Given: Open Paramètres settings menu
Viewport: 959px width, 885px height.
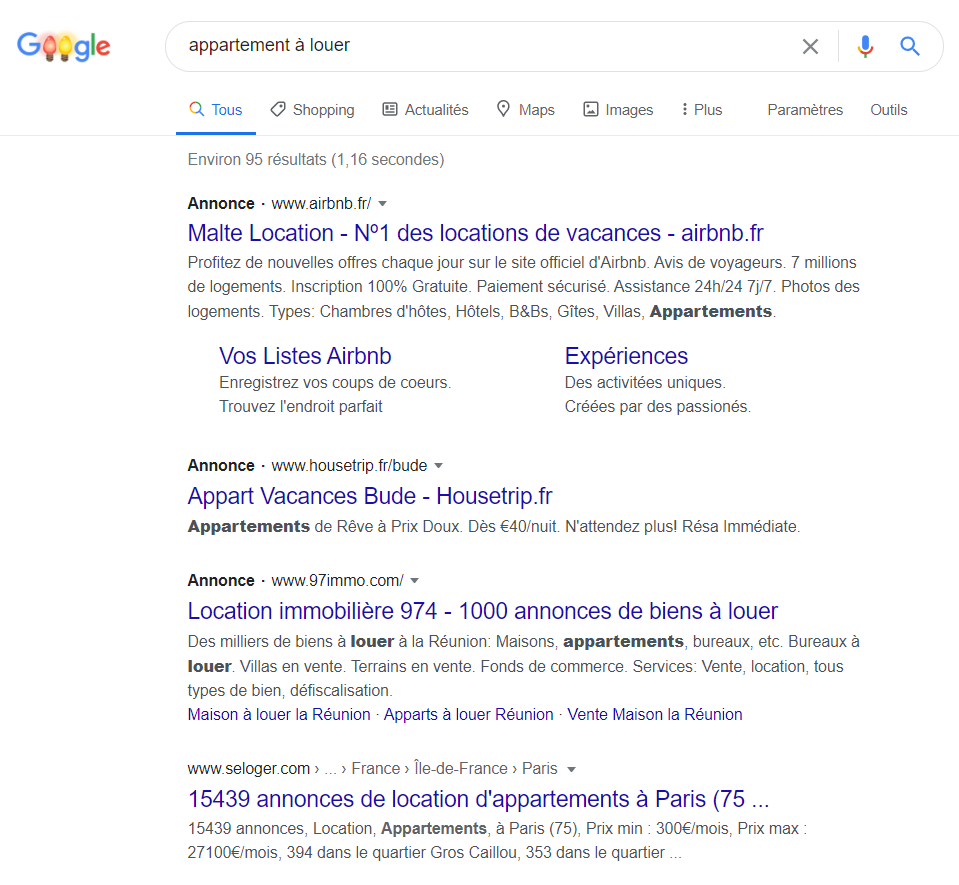Looking at the screenshot, I should [805, 110].
